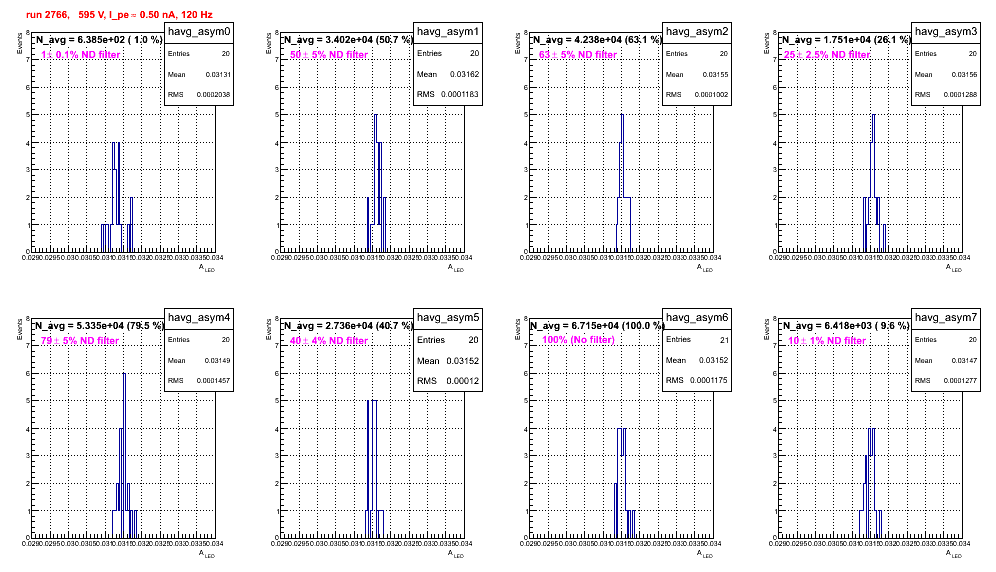
Task: Click the N_avg = 6.715e+04 label
Action: tap(596, 325)
